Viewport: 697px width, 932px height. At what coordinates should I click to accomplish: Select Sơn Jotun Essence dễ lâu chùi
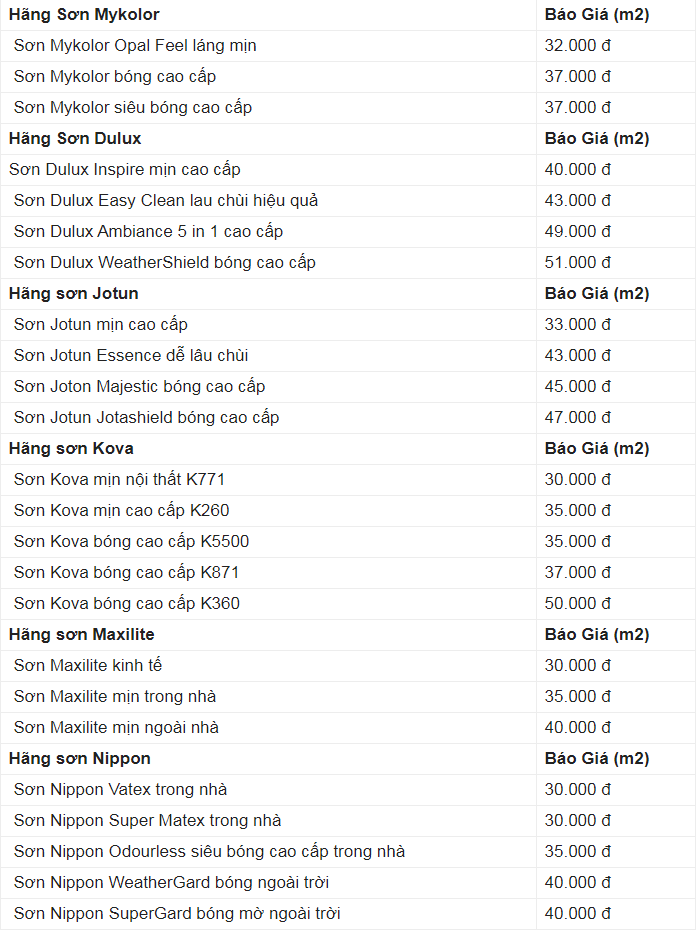pos(131,355)
